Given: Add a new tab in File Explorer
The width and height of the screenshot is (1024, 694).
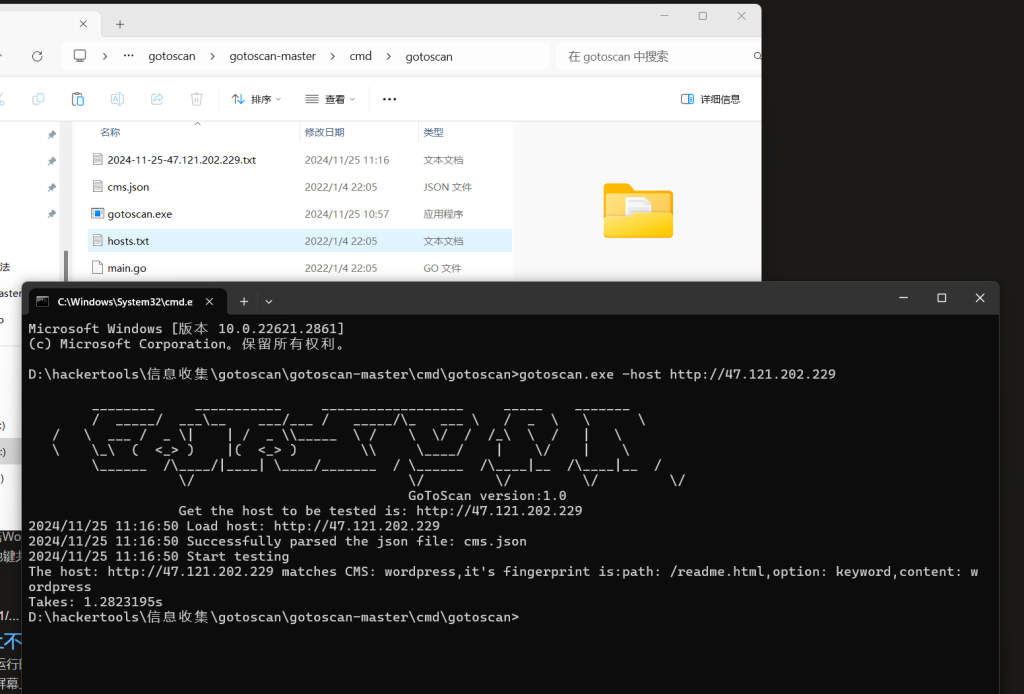Looking at the screenshot, I should pyautogui.click(x=120, y=24).
